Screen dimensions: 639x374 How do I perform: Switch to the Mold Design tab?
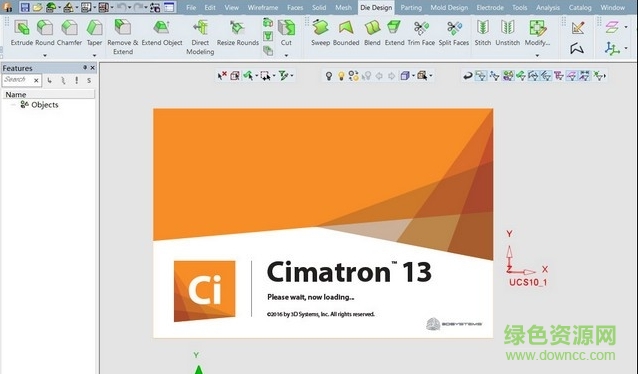(449, 7)
